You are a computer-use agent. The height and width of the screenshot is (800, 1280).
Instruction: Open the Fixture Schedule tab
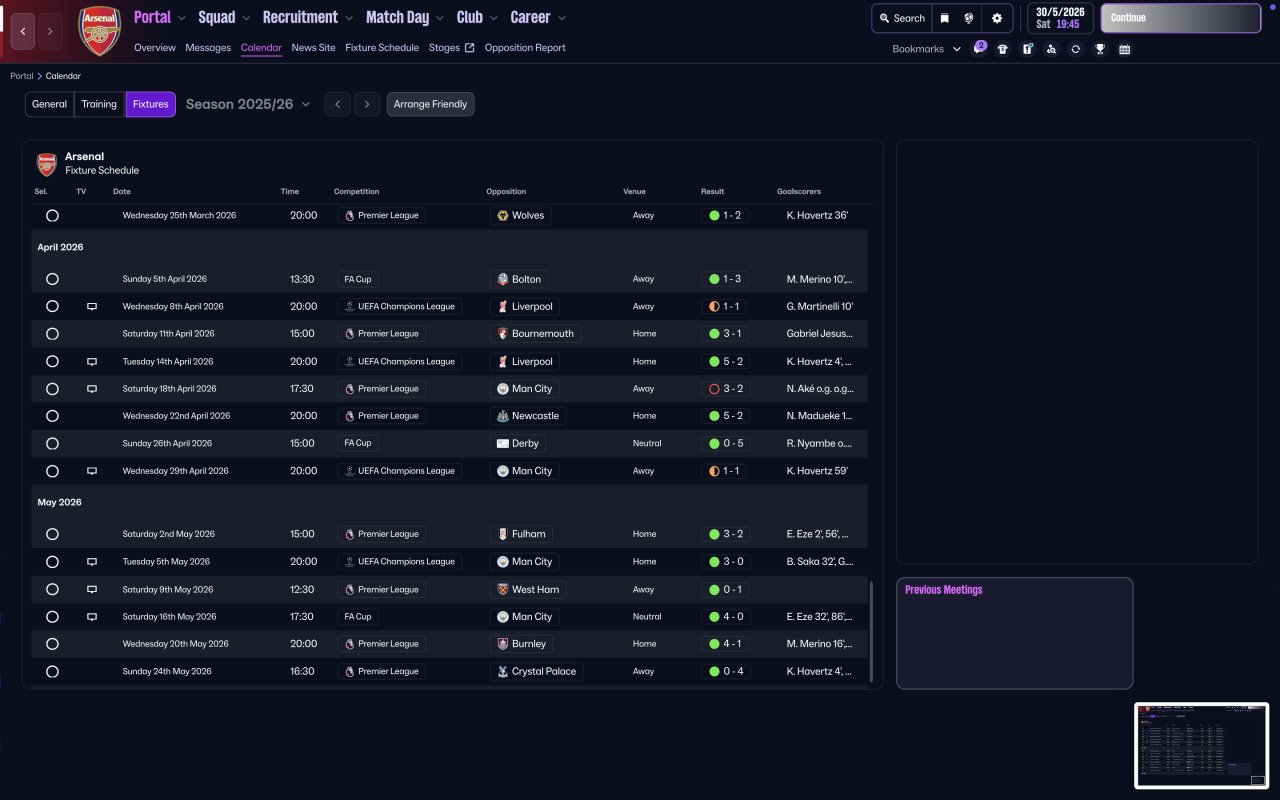[x=382, y=48]
